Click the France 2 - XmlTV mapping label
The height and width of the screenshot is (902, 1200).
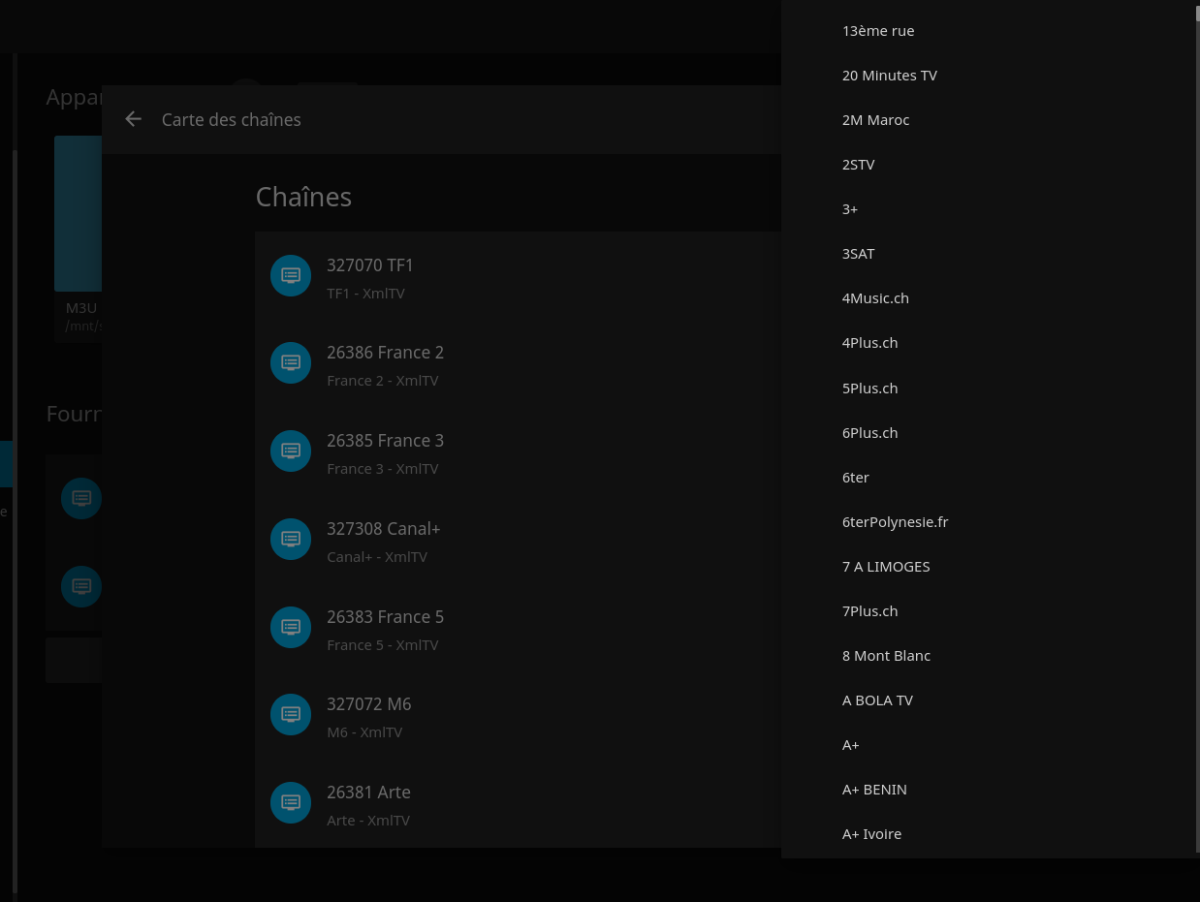tap(382, 381)
